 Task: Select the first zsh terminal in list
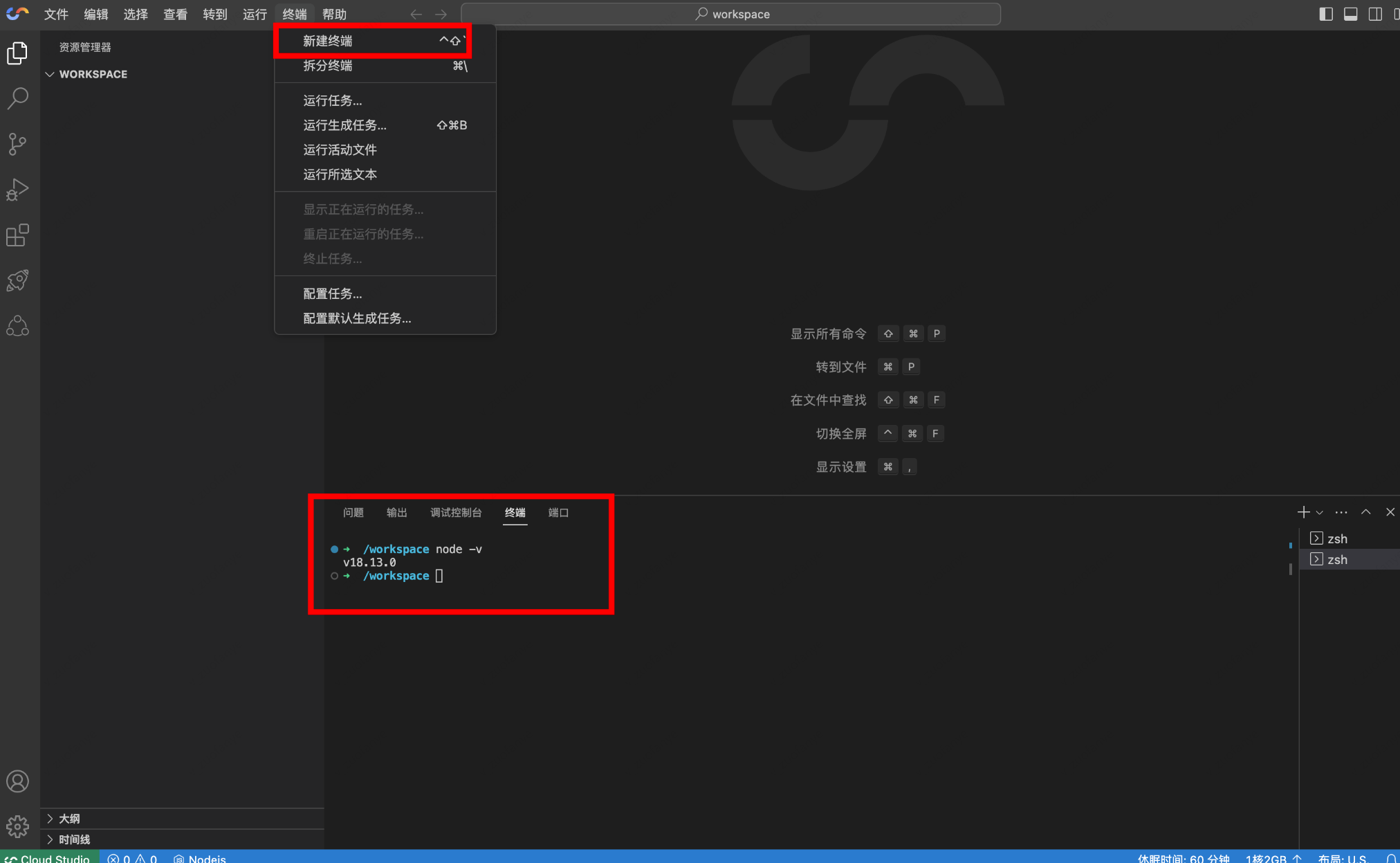point(1336,538)
